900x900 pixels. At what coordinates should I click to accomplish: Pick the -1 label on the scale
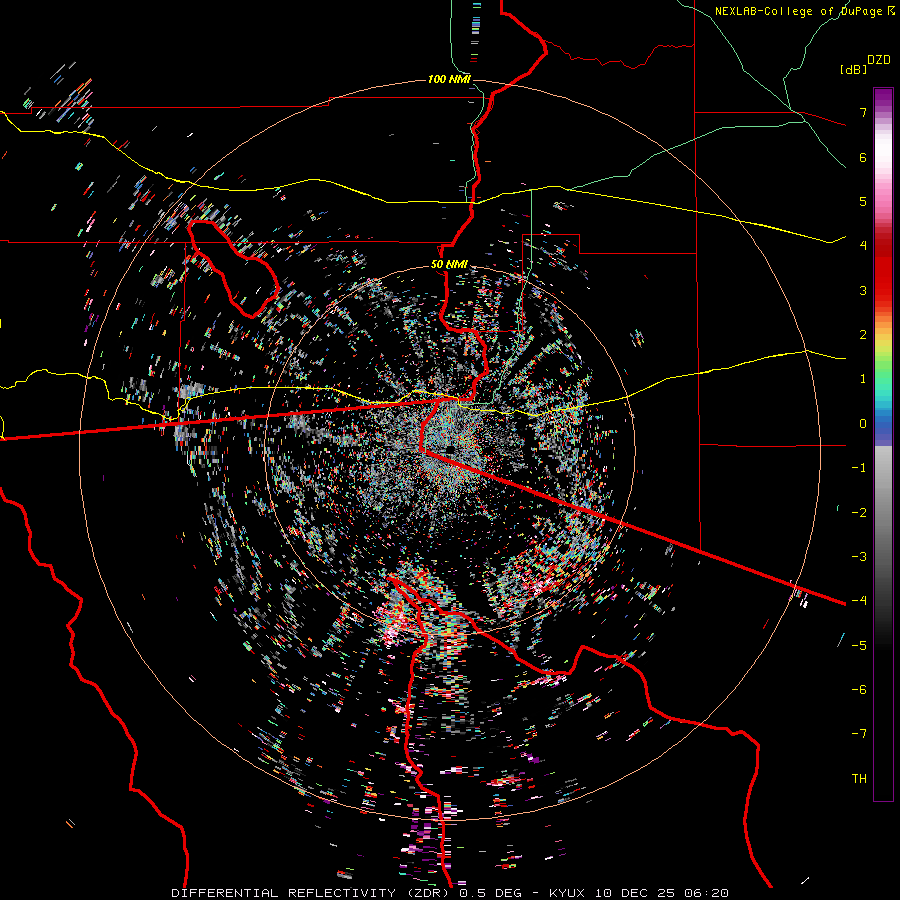[x=859, y=468]
